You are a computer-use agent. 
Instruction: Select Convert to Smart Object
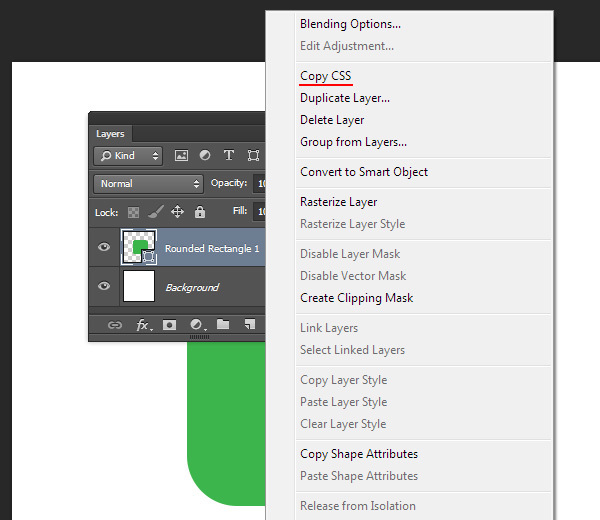point(364,172)
